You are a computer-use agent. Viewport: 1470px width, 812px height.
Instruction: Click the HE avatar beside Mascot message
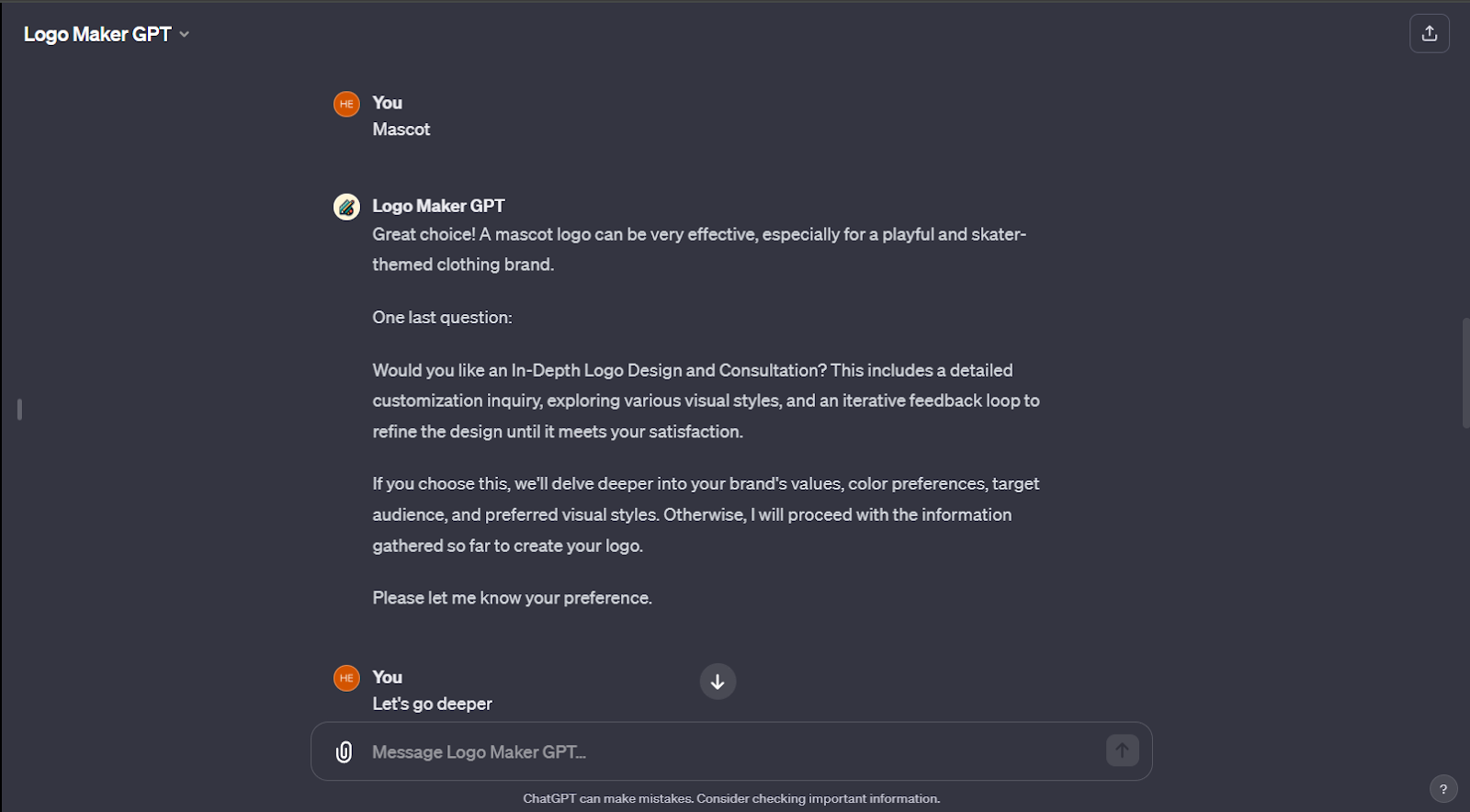(346, 104)
